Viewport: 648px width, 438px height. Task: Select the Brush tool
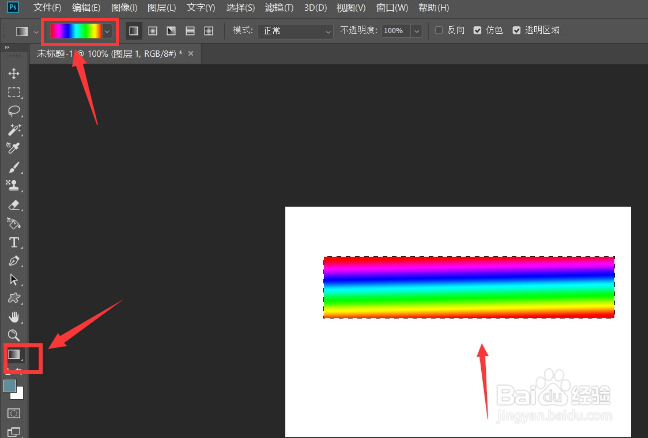(x=14, y=167)
